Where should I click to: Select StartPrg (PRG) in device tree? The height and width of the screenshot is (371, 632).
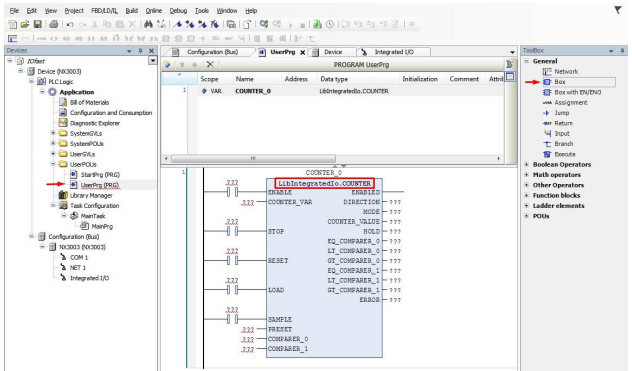100,175
